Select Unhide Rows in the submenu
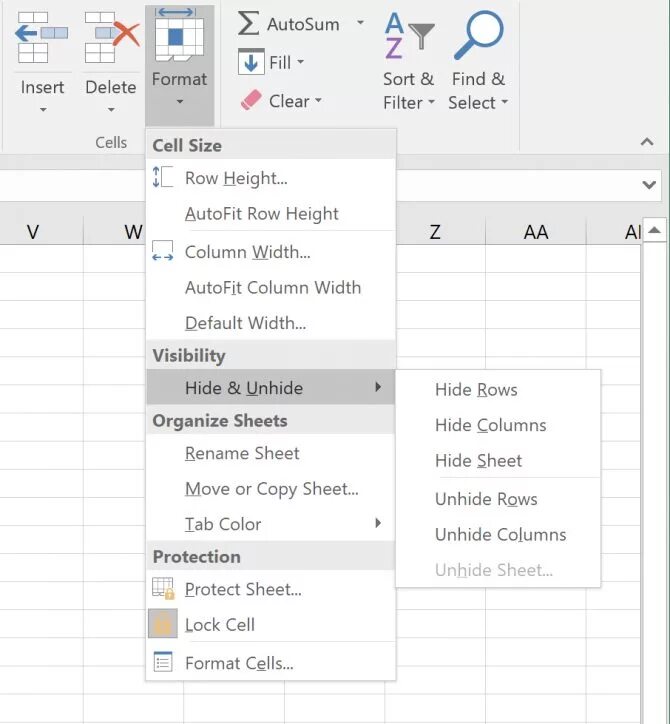The height and width of the screenshot is (724, 670). coord(486,499)
